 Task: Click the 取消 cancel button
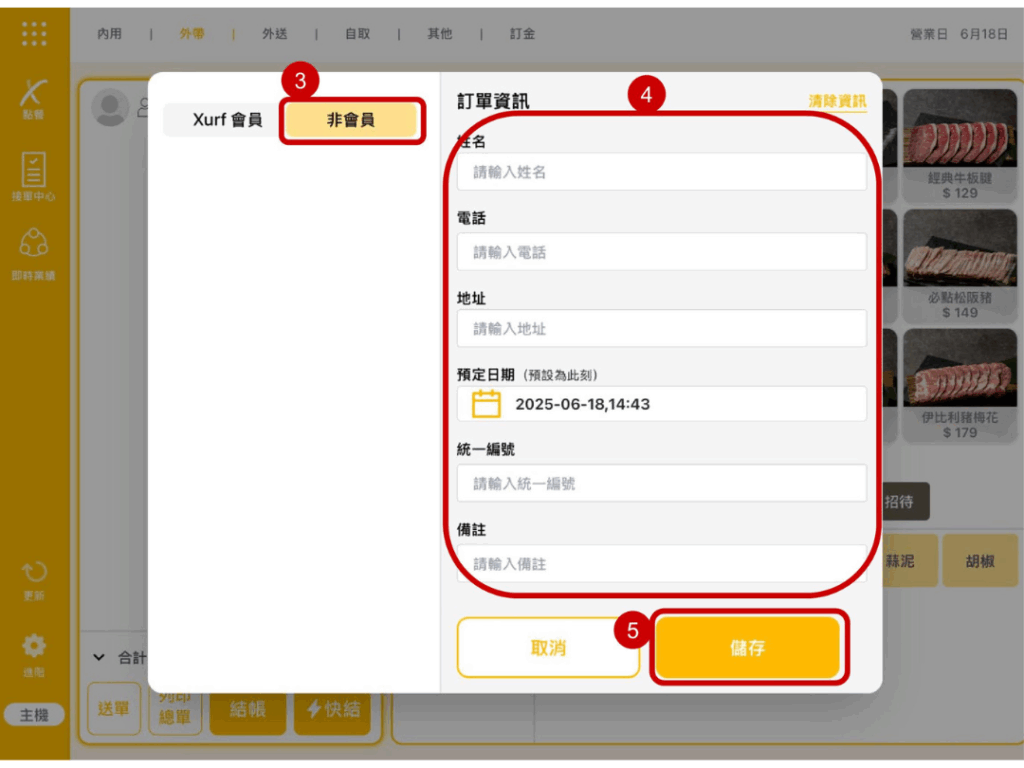click(x=548, y=648)
